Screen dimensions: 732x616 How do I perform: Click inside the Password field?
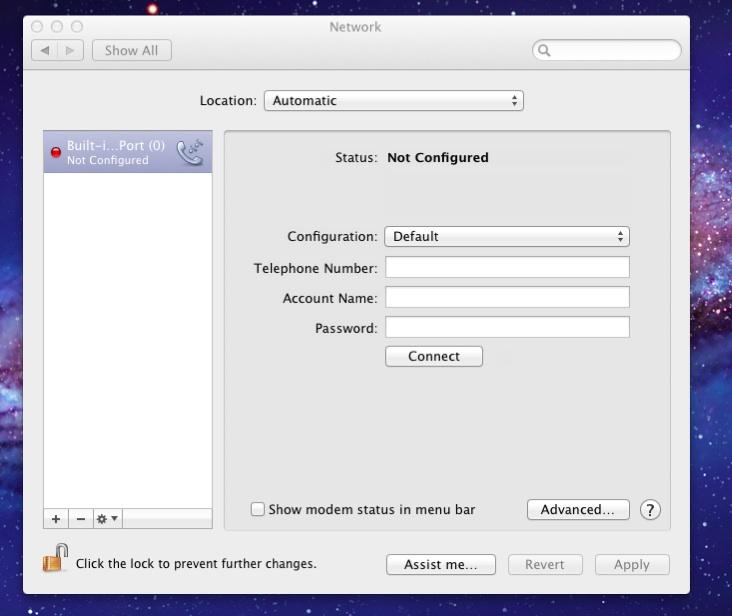(x=507, y=328)
